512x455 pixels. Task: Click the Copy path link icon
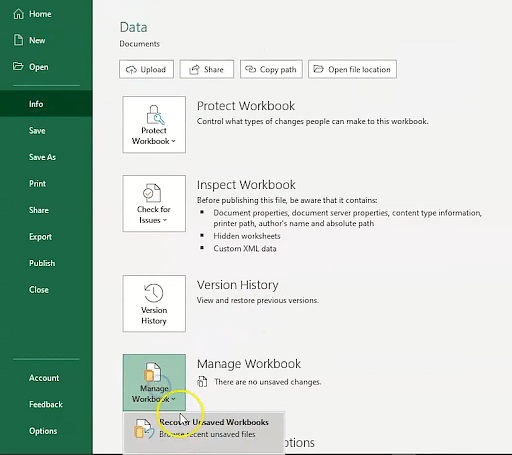[250, 69]
